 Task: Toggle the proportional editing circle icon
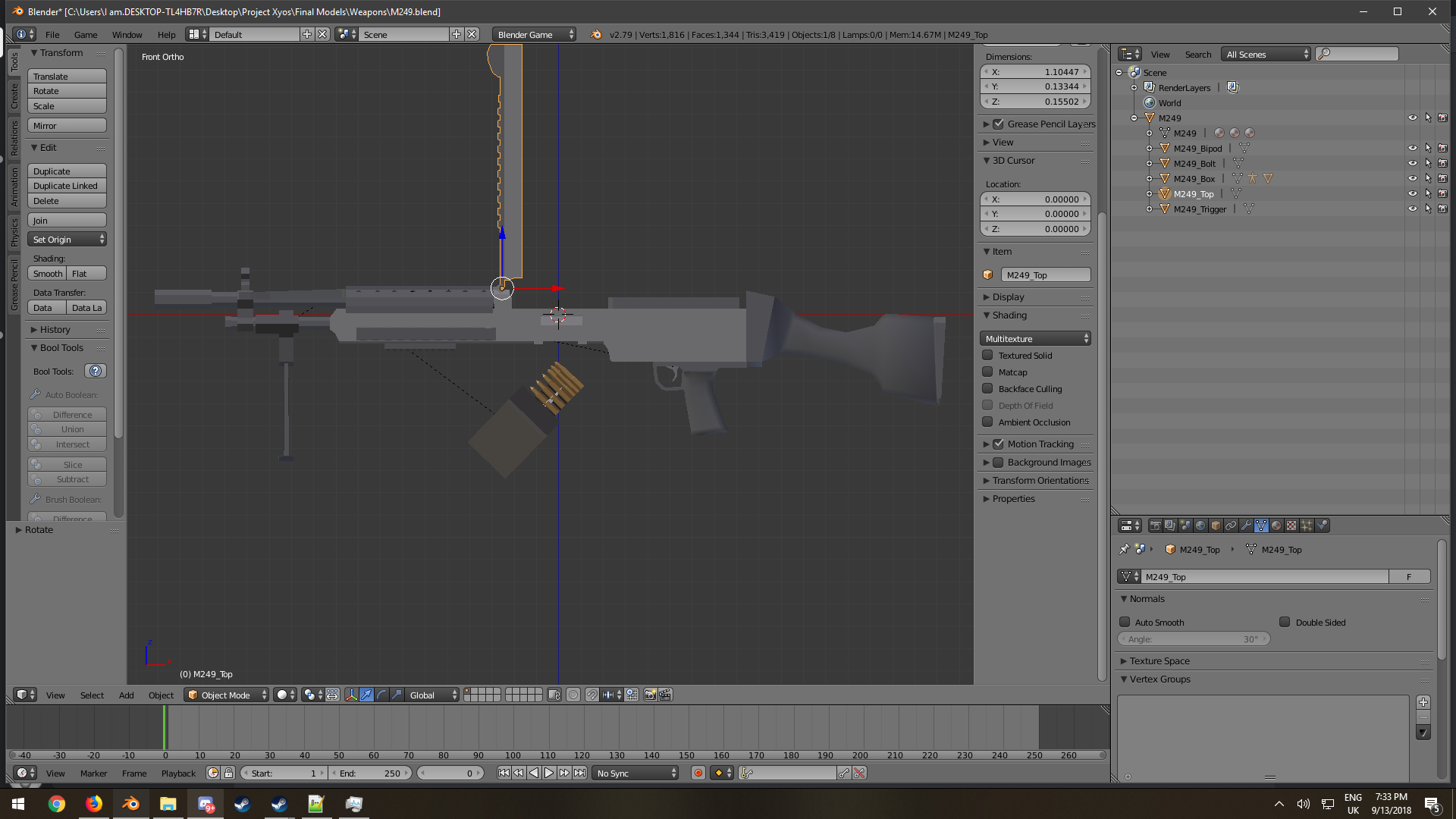[x=573, y=695]
